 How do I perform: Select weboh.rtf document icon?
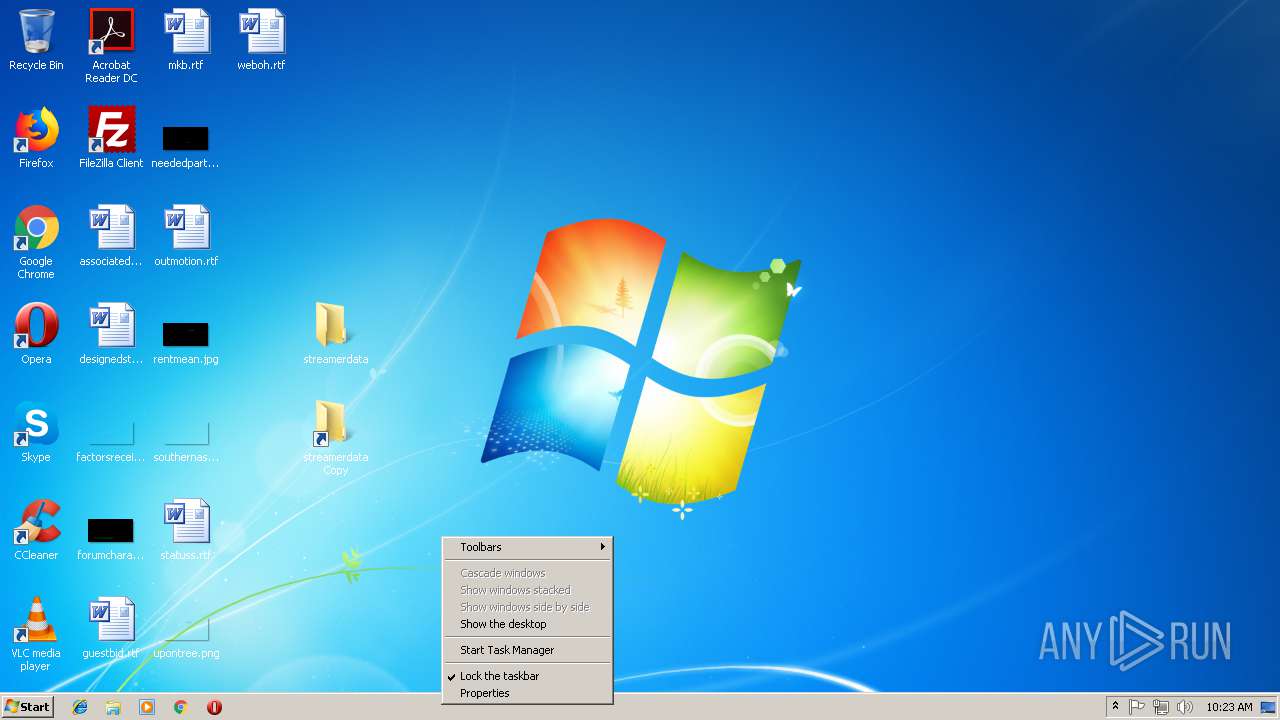click(261, 40)
